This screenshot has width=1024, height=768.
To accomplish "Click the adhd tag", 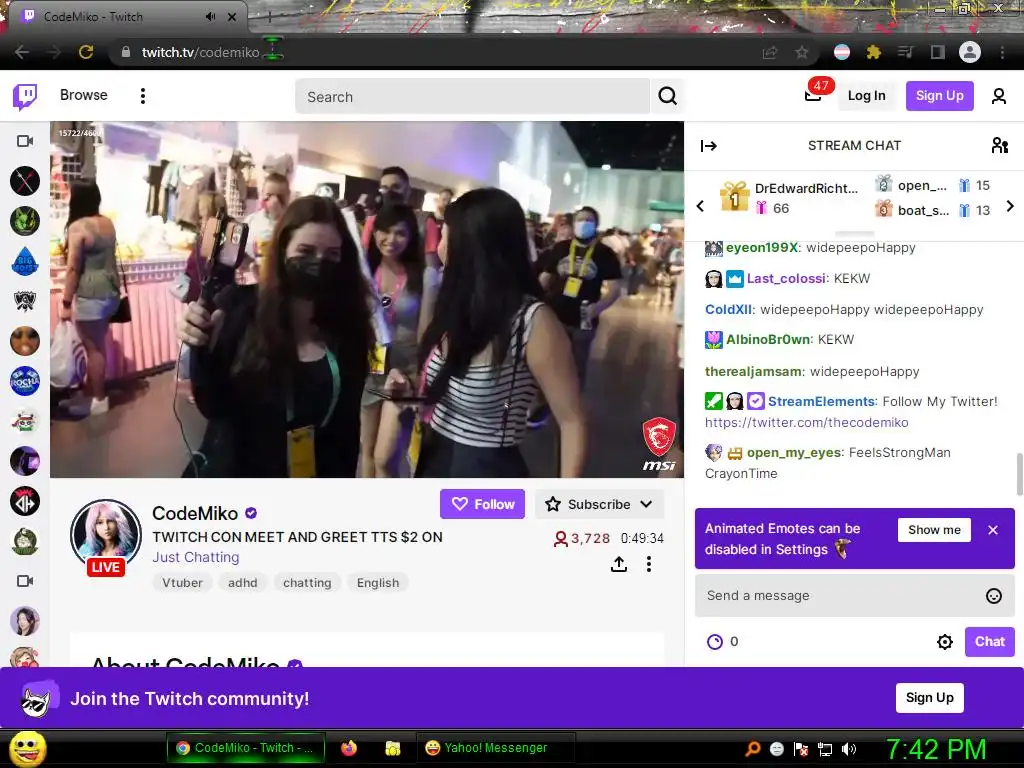I will (242, 583).
